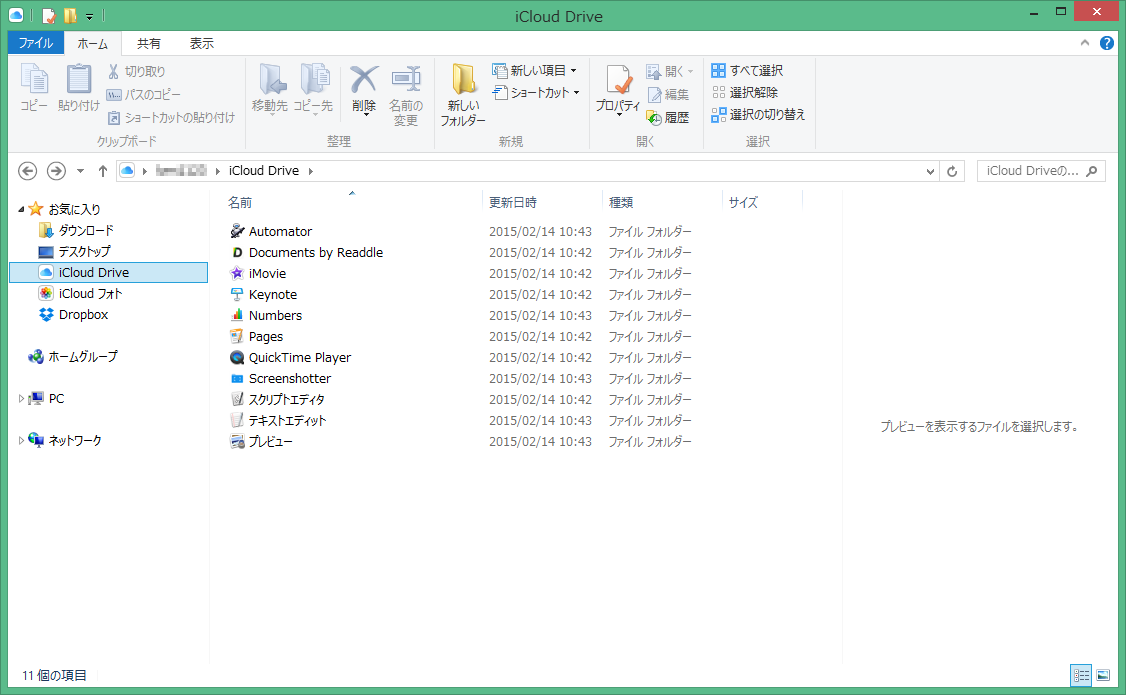Click Copy path (パスのコピー)

[x=144, y=94]
